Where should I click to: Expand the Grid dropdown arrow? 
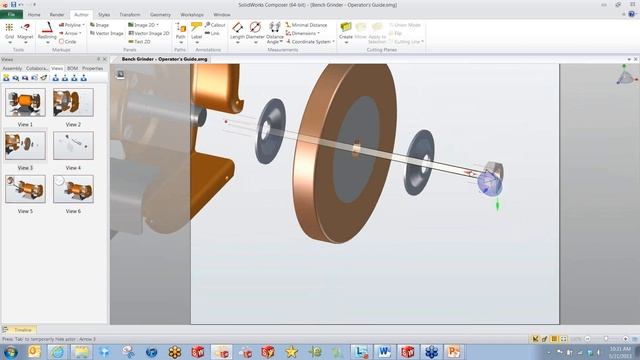point(9,42)
